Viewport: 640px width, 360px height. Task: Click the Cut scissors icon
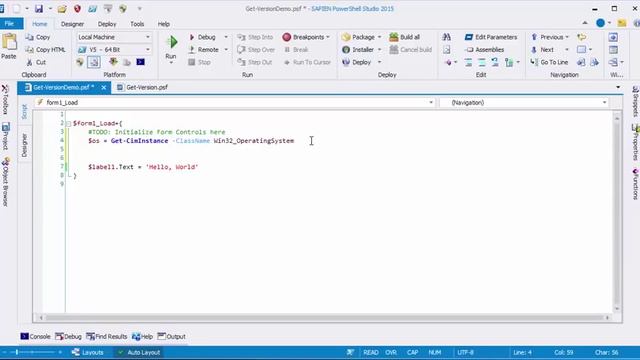[29, 62]
